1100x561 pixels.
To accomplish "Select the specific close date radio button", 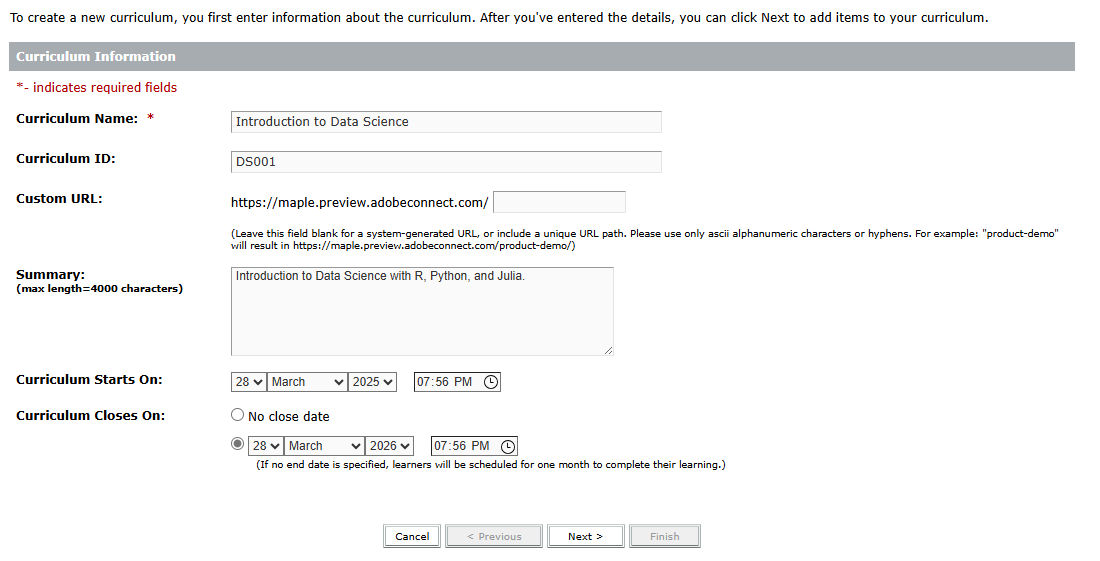I will 237,445.
